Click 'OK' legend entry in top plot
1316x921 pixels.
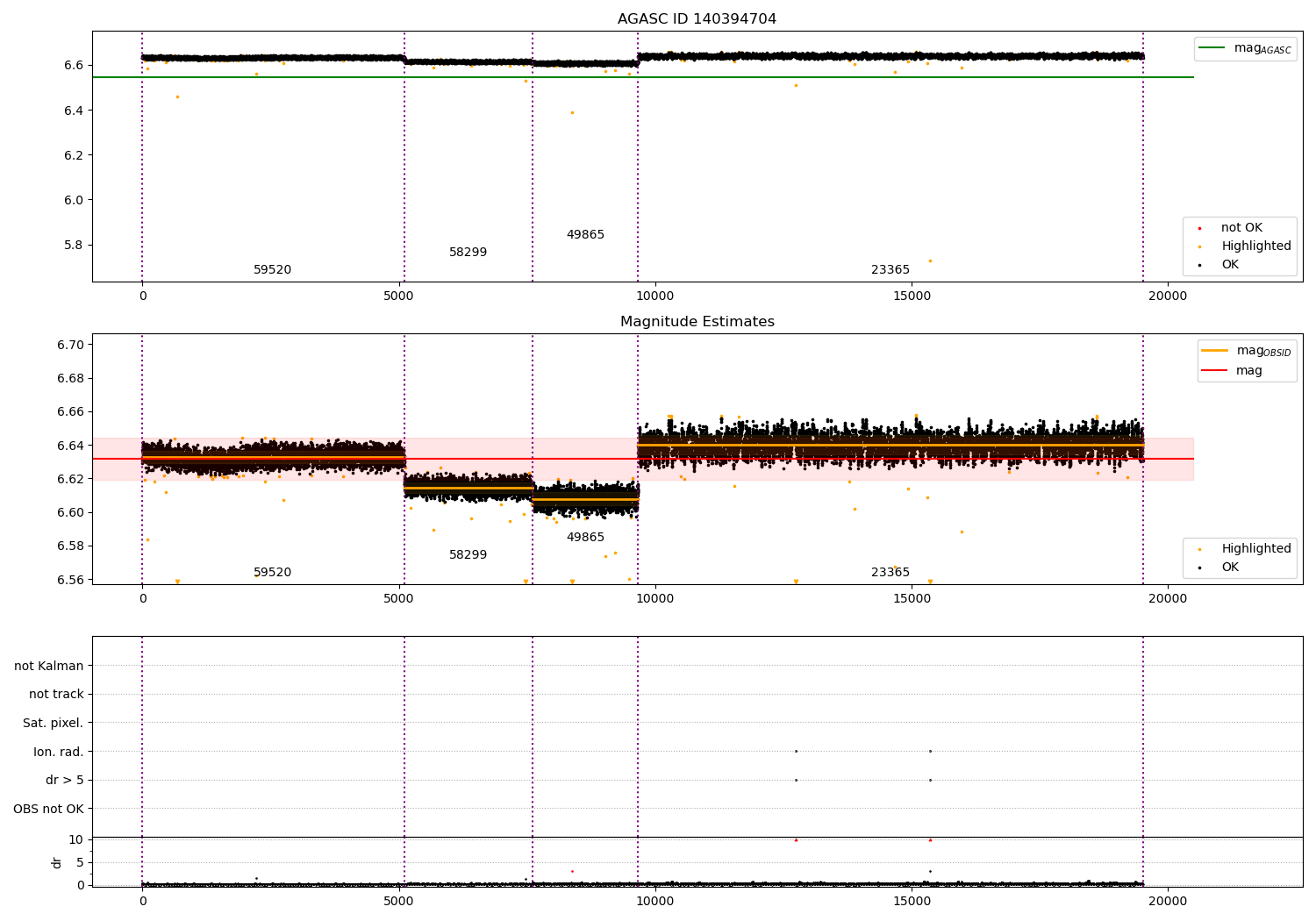(1219, 265)
